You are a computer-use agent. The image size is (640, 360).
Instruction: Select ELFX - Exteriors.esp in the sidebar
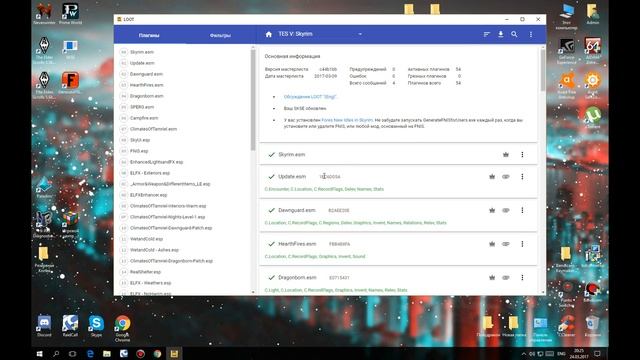click(x=150, y=173)
